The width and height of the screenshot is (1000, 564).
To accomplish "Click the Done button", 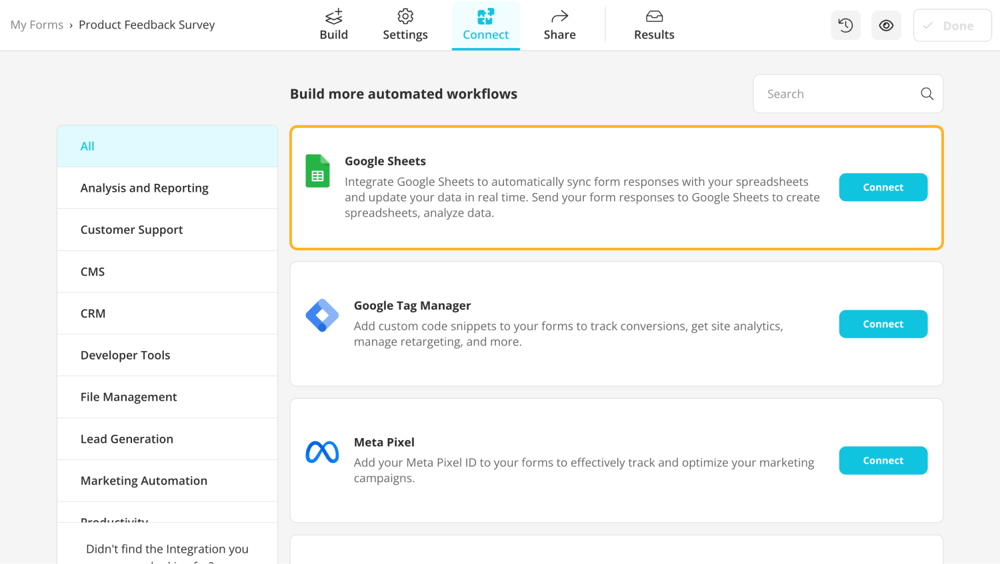I will tap(952, 26).
